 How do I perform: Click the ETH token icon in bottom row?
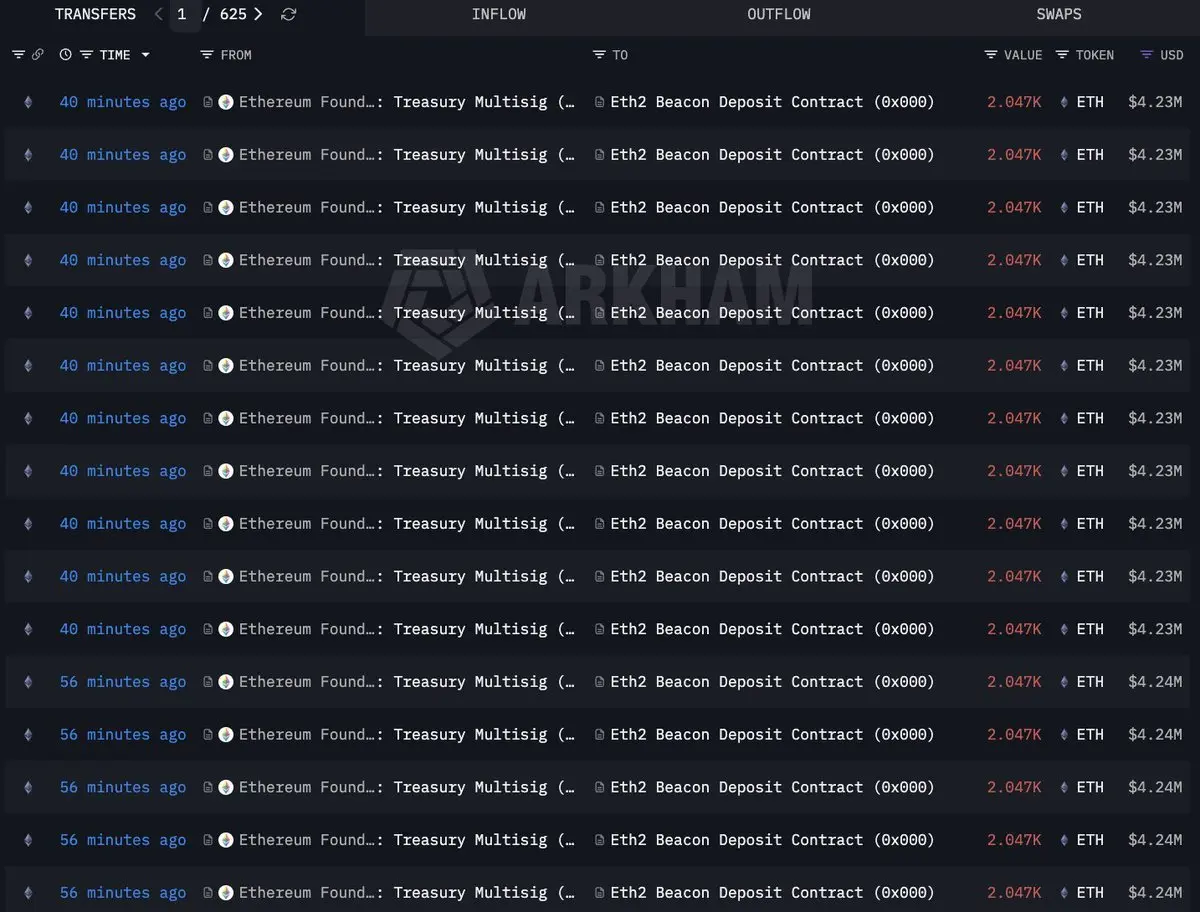tap(1063, 893)
